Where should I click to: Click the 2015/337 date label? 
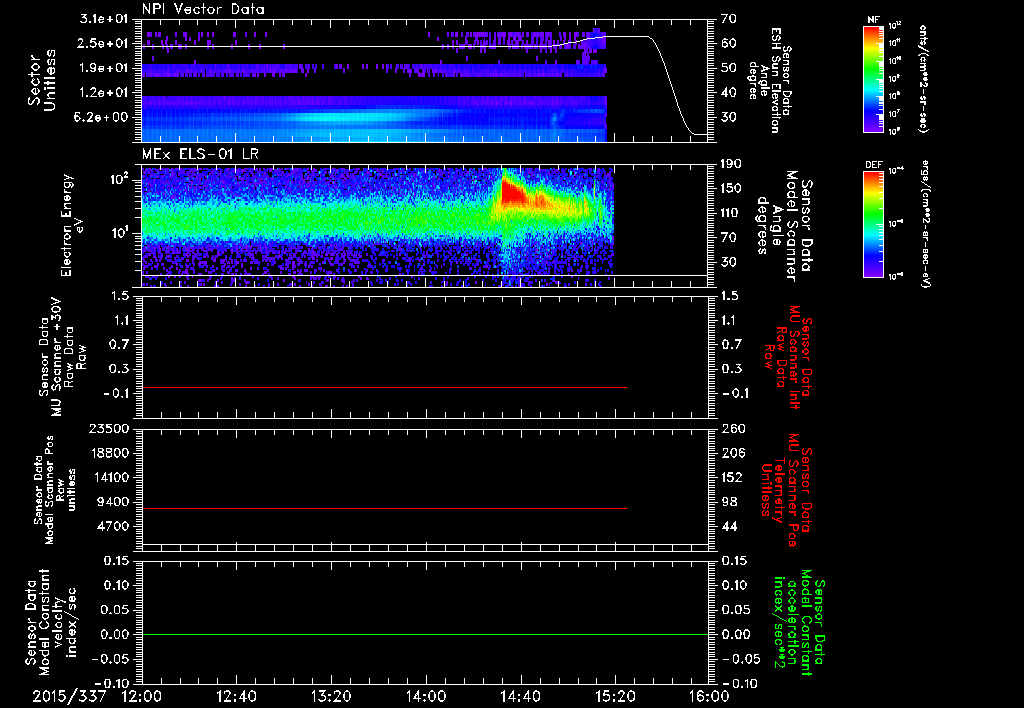69,696
